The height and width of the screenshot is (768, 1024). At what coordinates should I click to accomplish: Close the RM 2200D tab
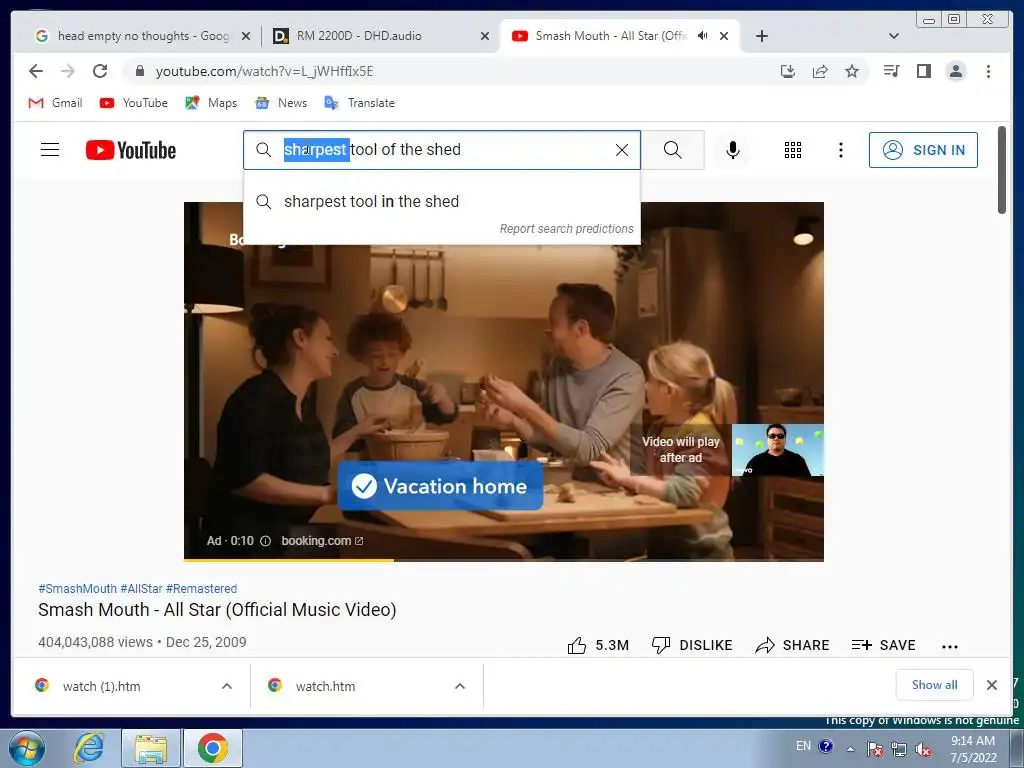coord(485,36)
